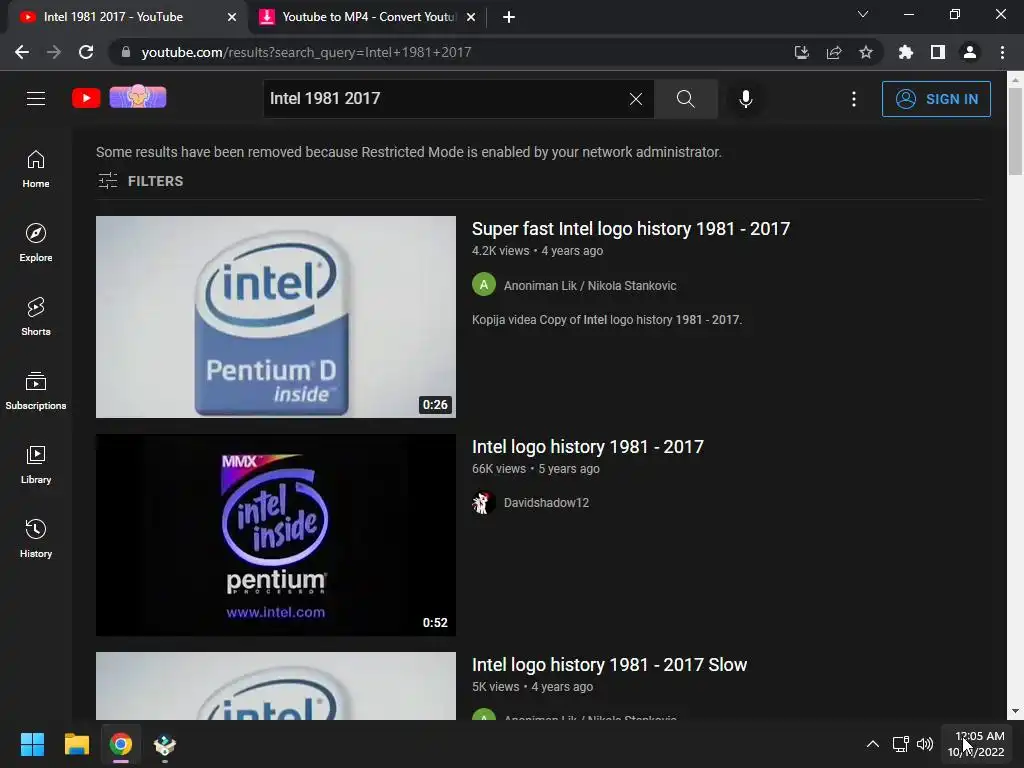Open intel inside pentium MMX thumbnail
The width and height of the screenshot is (1024, 768).
pos(276,535)
